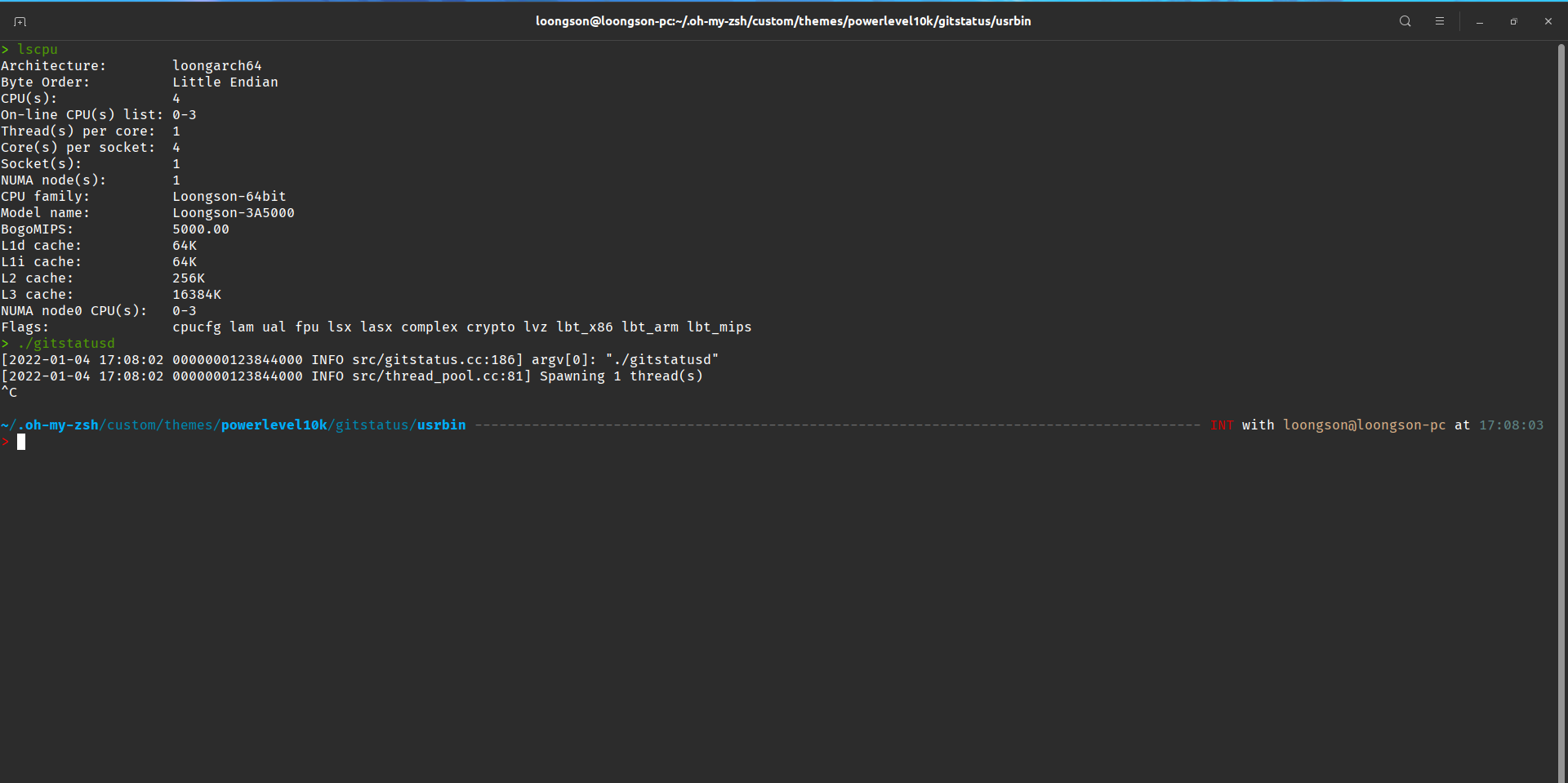Click the lasx flag in the CPU flags list
The height and width of the screenshot is (783, 1568).
click(x=375, y=327)
